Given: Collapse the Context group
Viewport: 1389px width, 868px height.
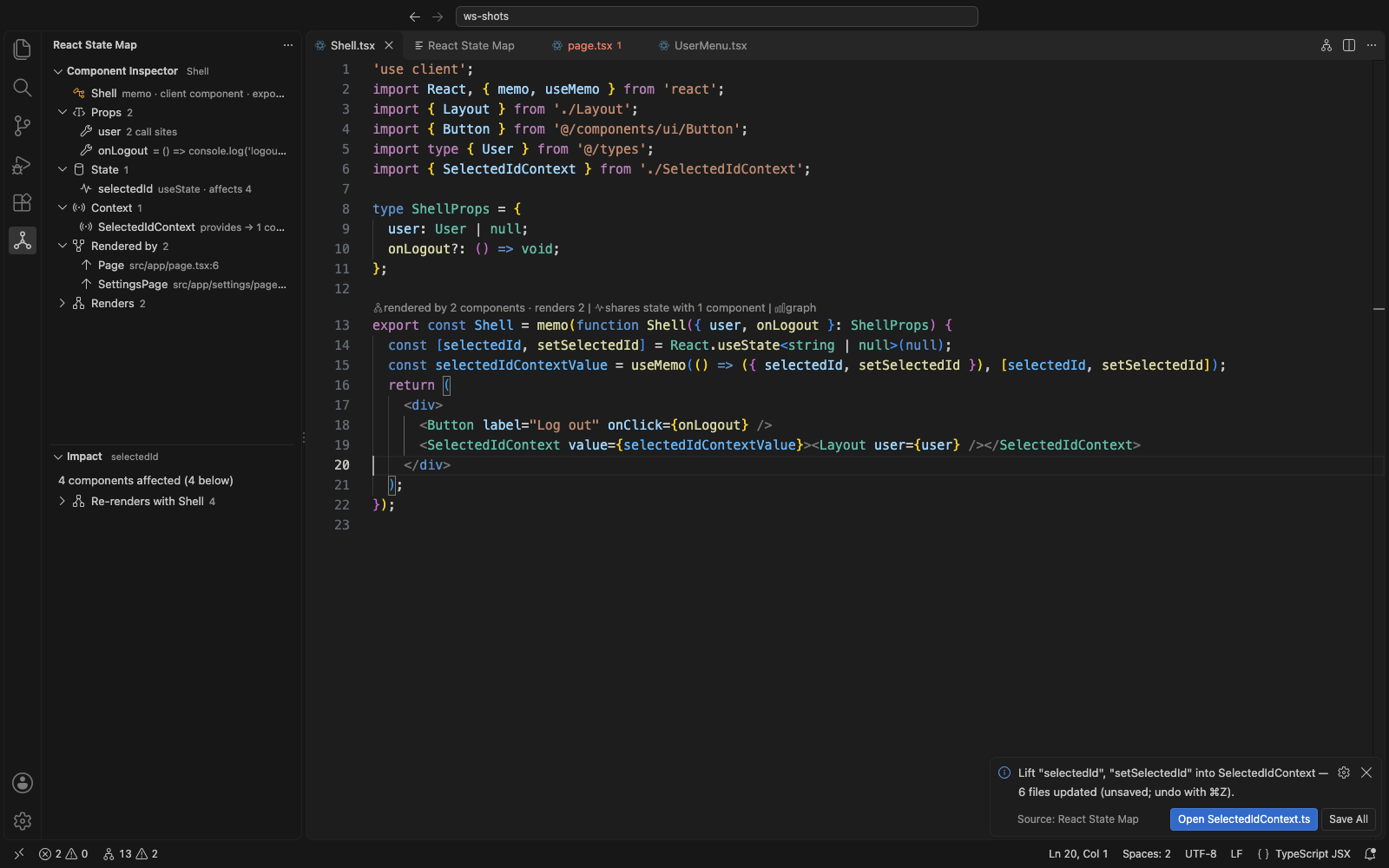Looking at the screenshot, I should [63, 208].
